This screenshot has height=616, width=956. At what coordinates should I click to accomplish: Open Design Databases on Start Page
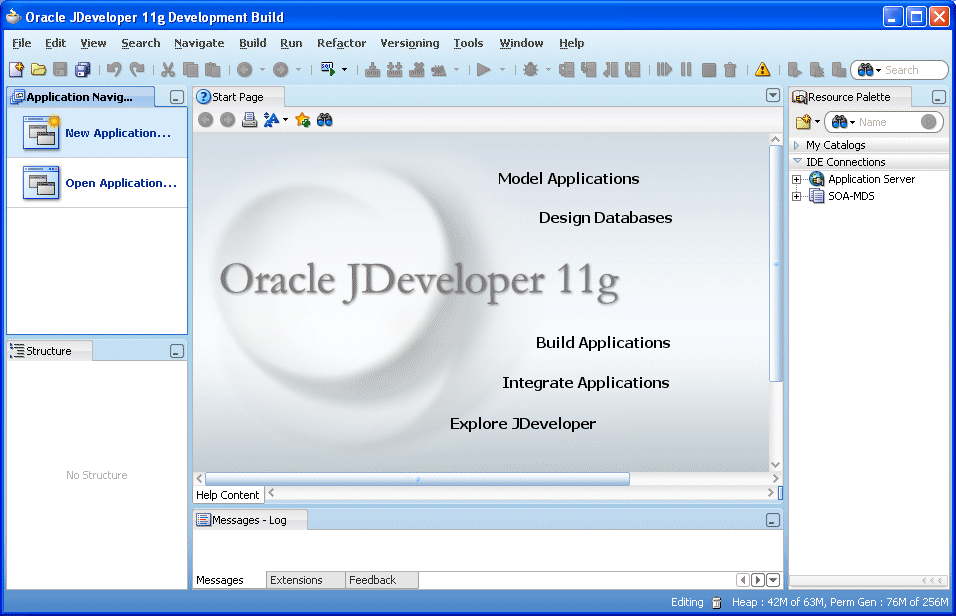click(x=605, y=218)
